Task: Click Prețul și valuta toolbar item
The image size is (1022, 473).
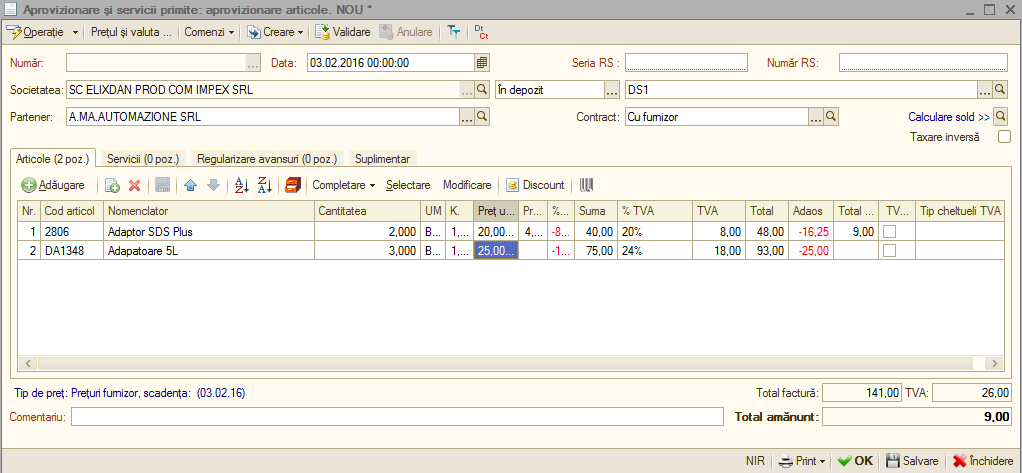Action: (x=131, y=31)
